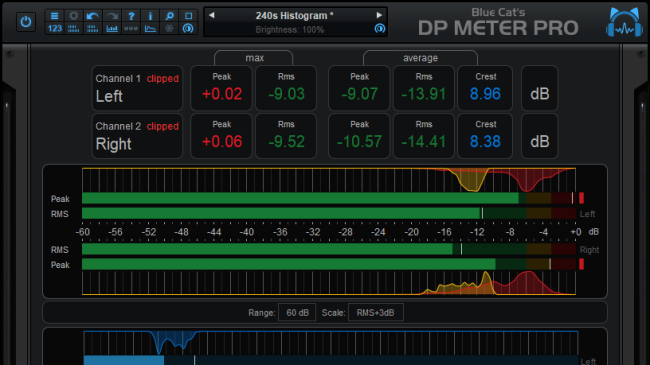Click the Blue Cat headphones logo
The image size is (650, 365).
[624, 22]
